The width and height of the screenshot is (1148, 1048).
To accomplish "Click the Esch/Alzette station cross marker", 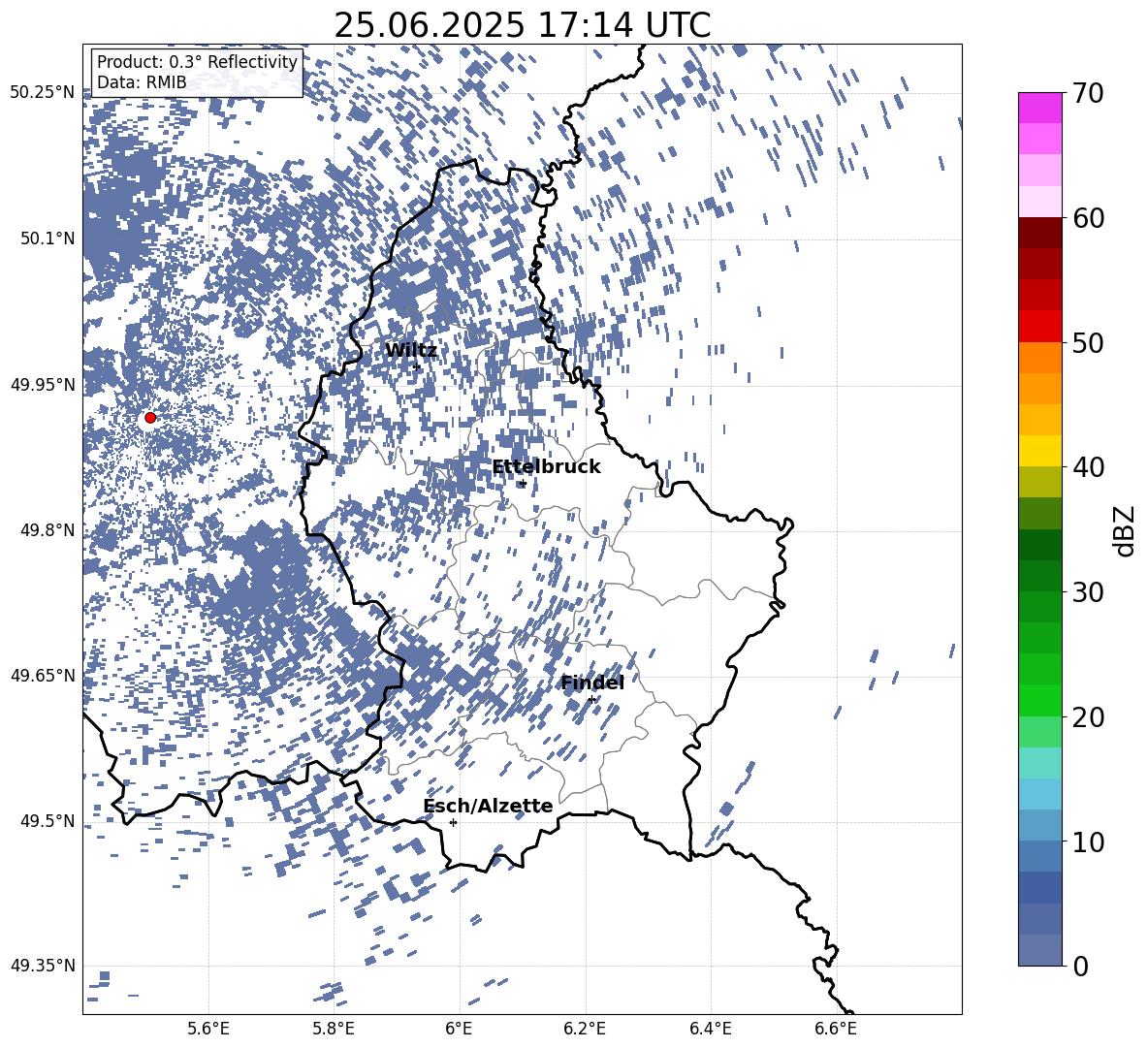I will click(x=453, y=822).
